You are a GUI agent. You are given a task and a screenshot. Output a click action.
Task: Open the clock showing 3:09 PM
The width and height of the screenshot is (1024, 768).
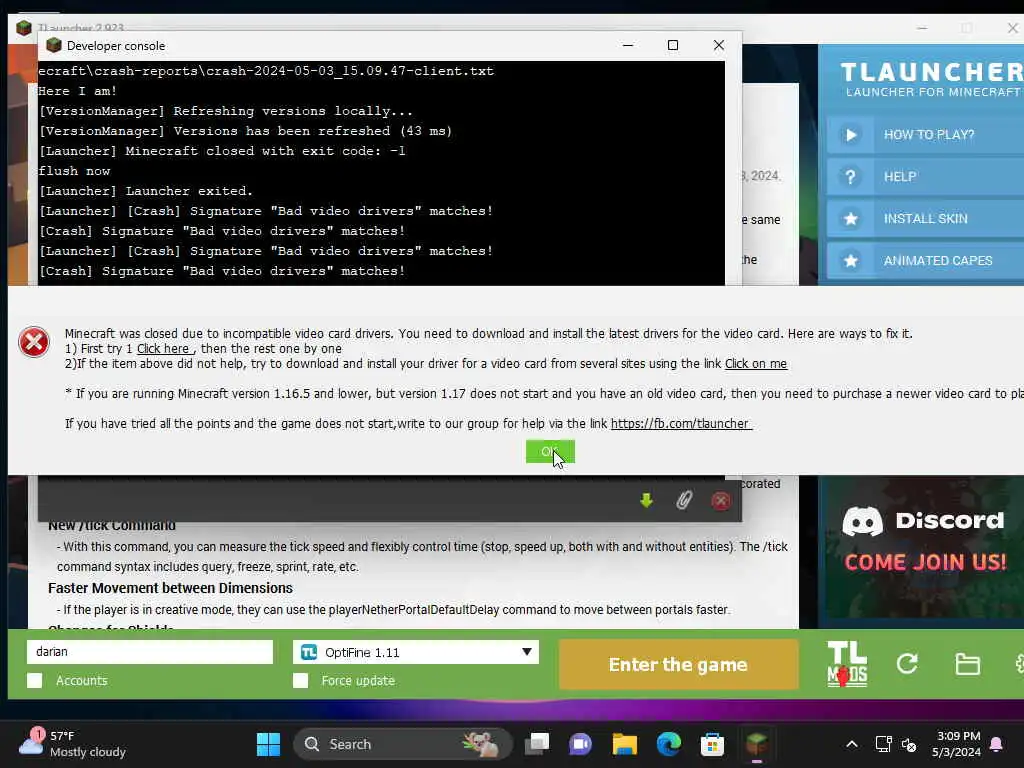tap(957, 744)
